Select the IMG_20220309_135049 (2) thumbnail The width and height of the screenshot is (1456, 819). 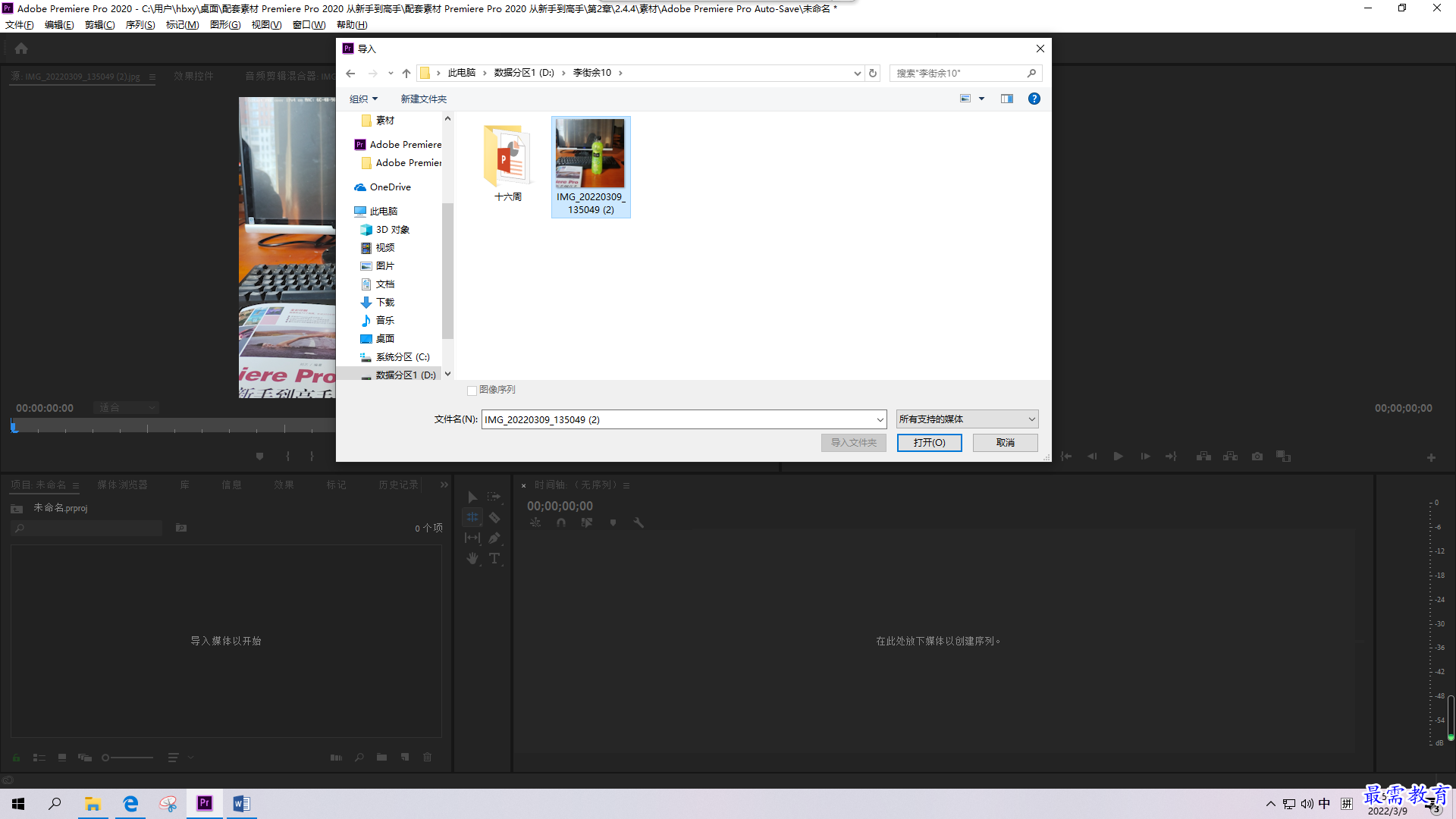(591, 167)
